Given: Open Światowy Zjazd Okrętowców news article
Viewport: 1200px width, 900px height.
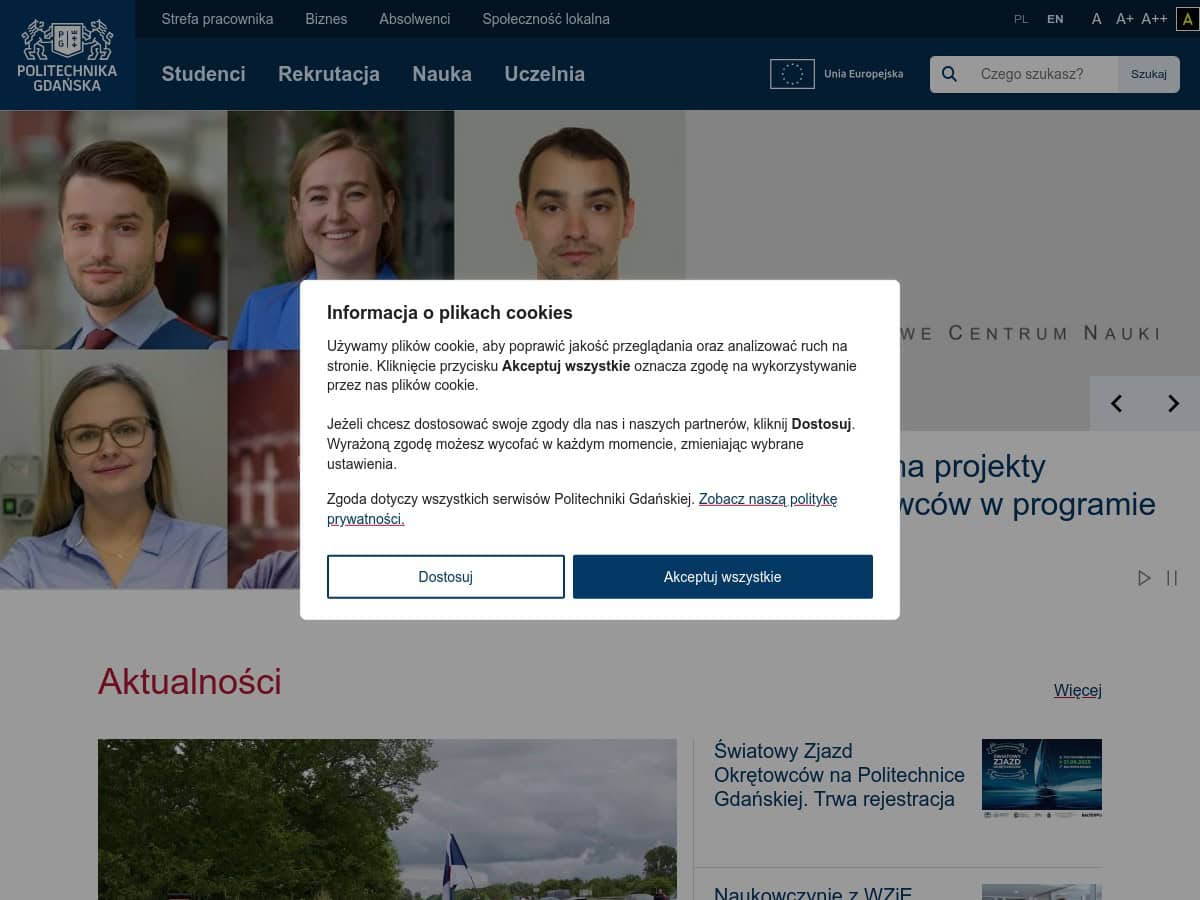Looking at the screenshot, I should pyautogui.click(x=839, y=775).
